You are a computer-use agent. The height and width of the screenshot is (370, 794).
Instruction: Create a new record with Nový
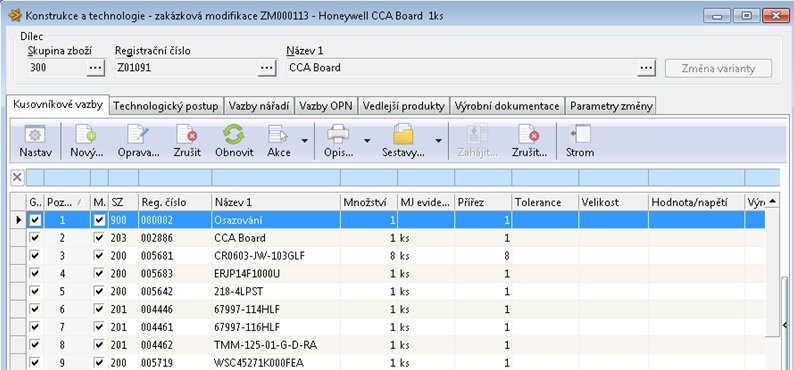87,142
